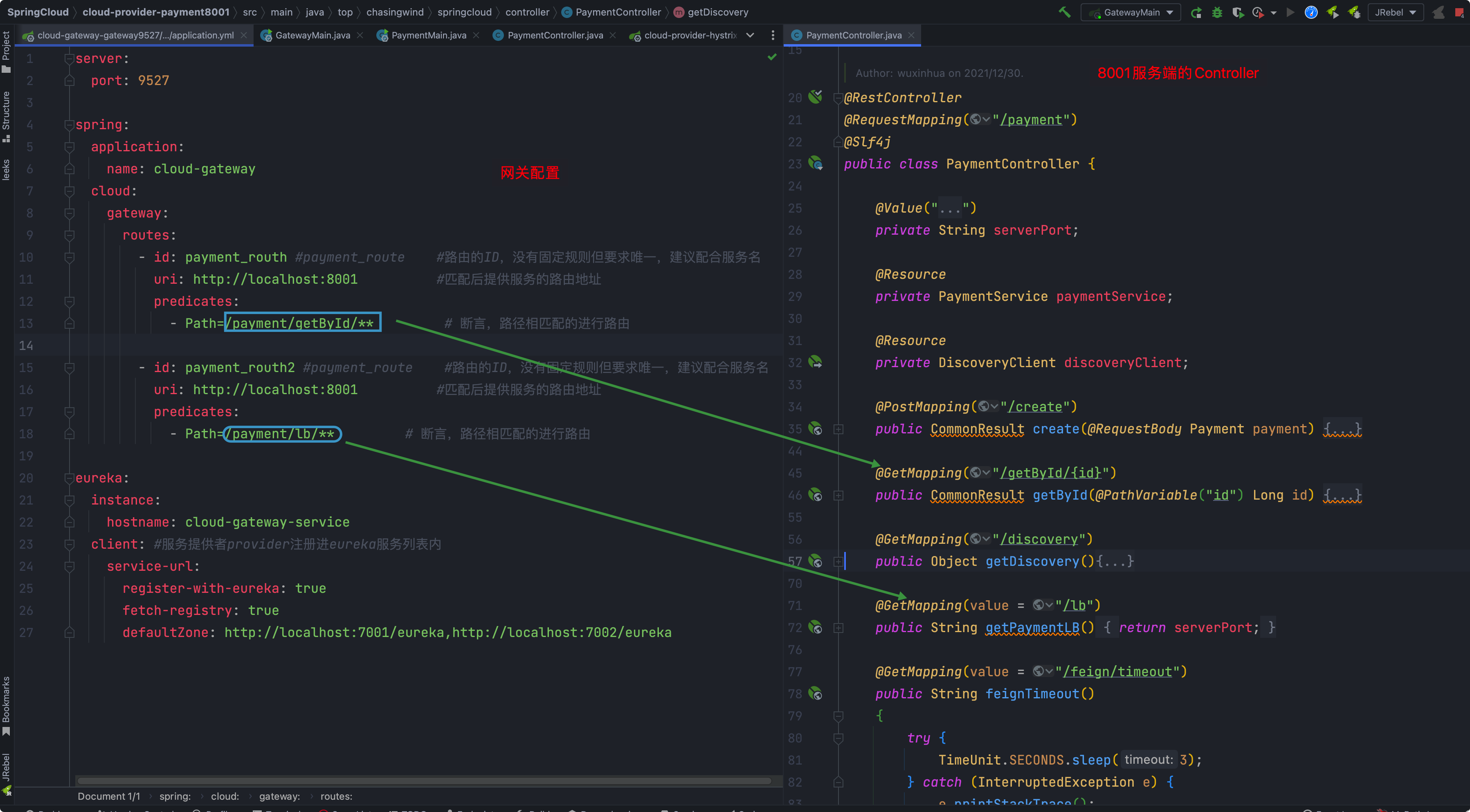
Task: Click PaymentController in the breadcrumb bar
Action: coord(618,12)
